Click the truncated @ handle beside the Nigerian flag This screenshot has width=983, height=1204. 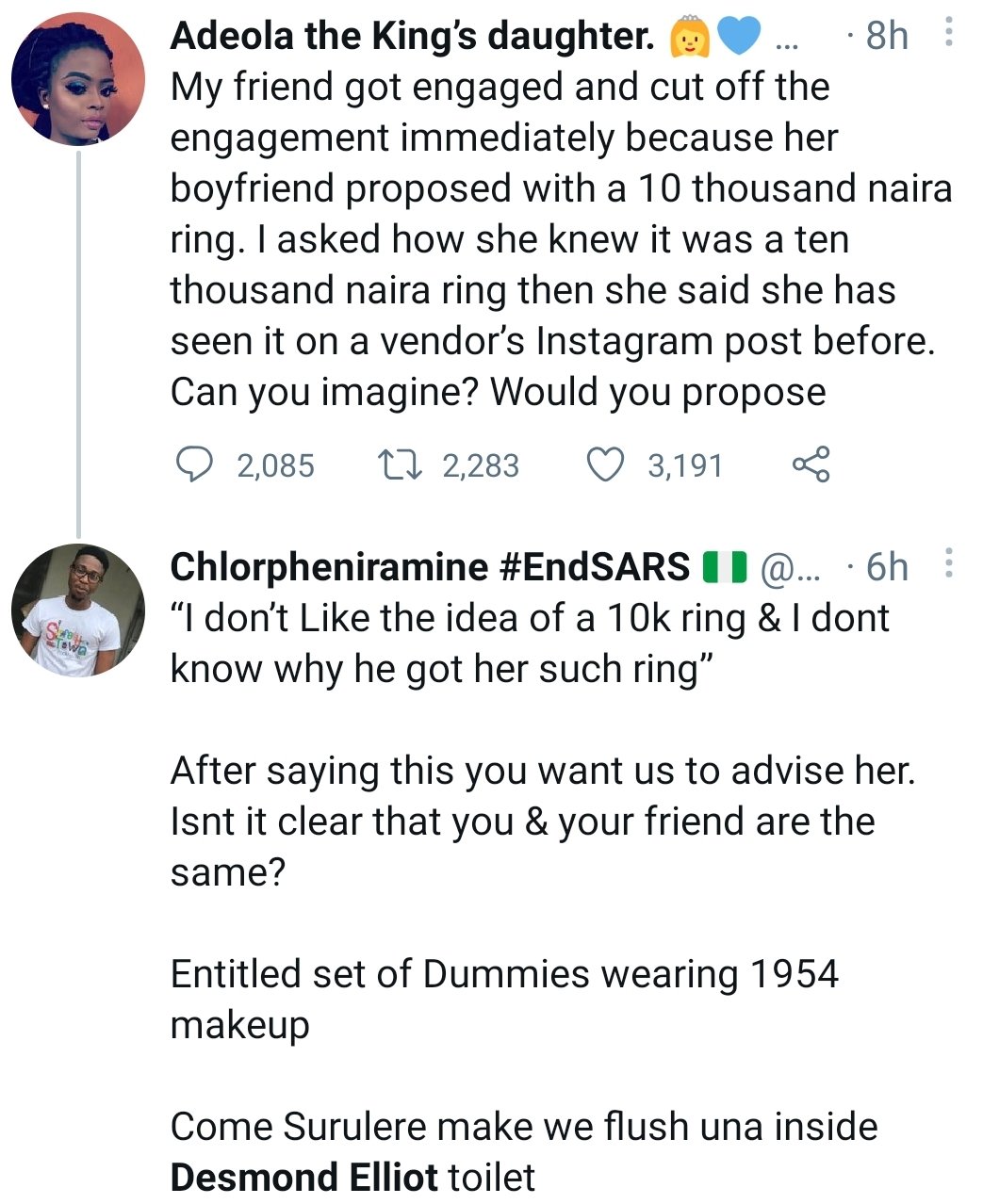pyautogui.click(x=790, y=567)
